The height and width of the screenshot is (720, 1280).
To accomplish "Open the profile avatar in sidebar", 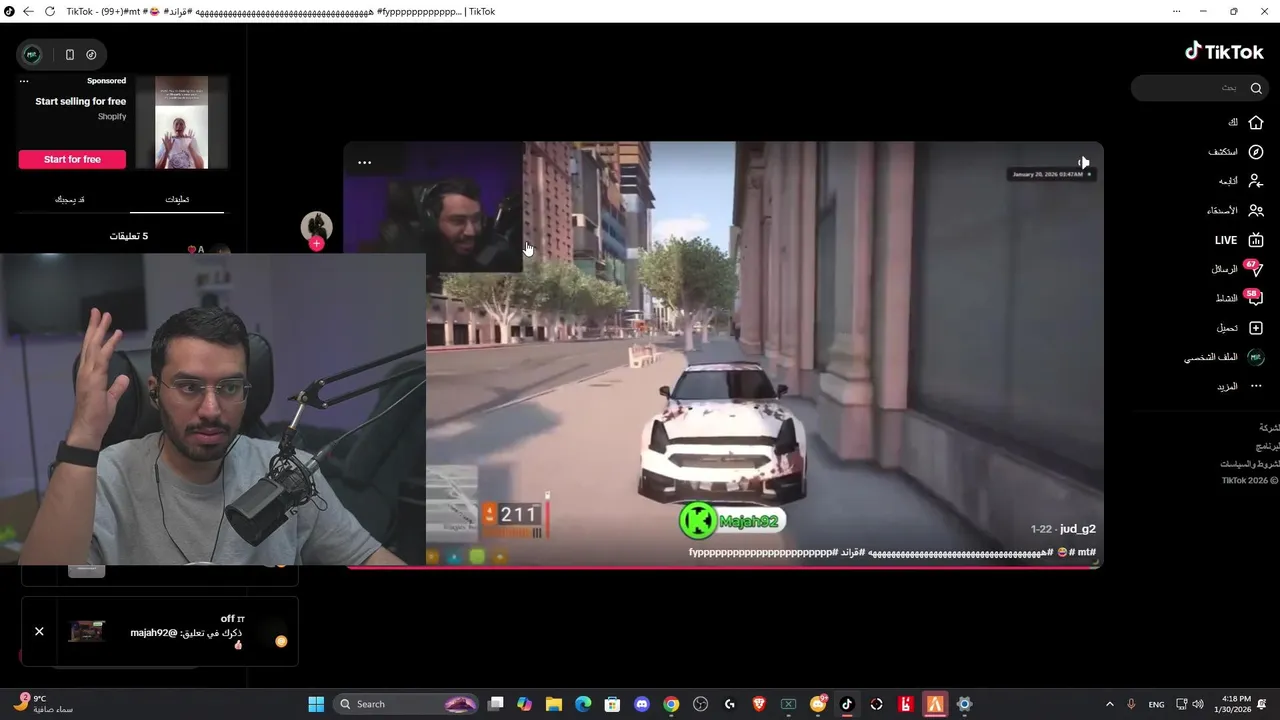I will pos(1256,357).
